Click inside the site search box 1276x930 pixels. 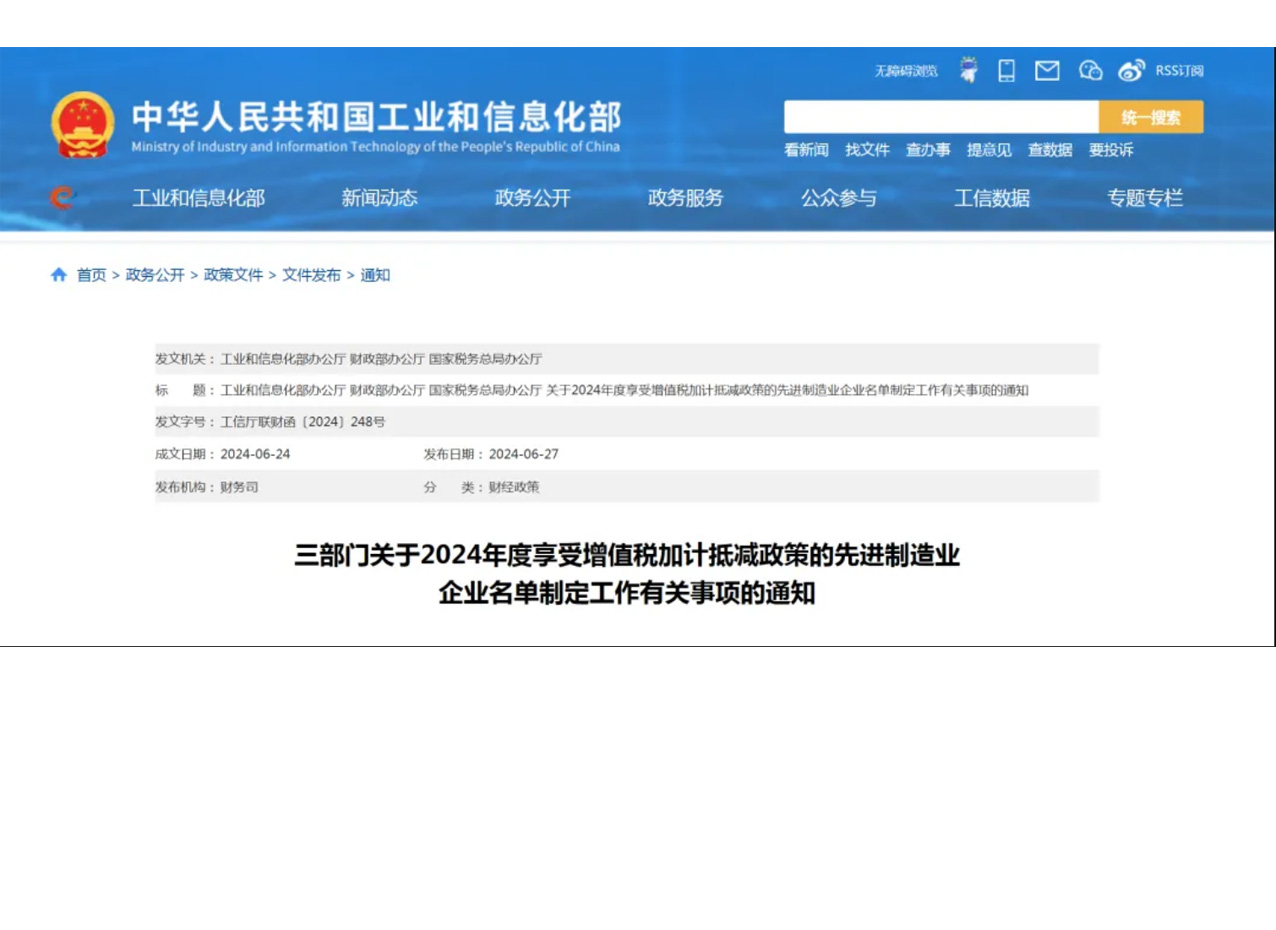[941, 117]
